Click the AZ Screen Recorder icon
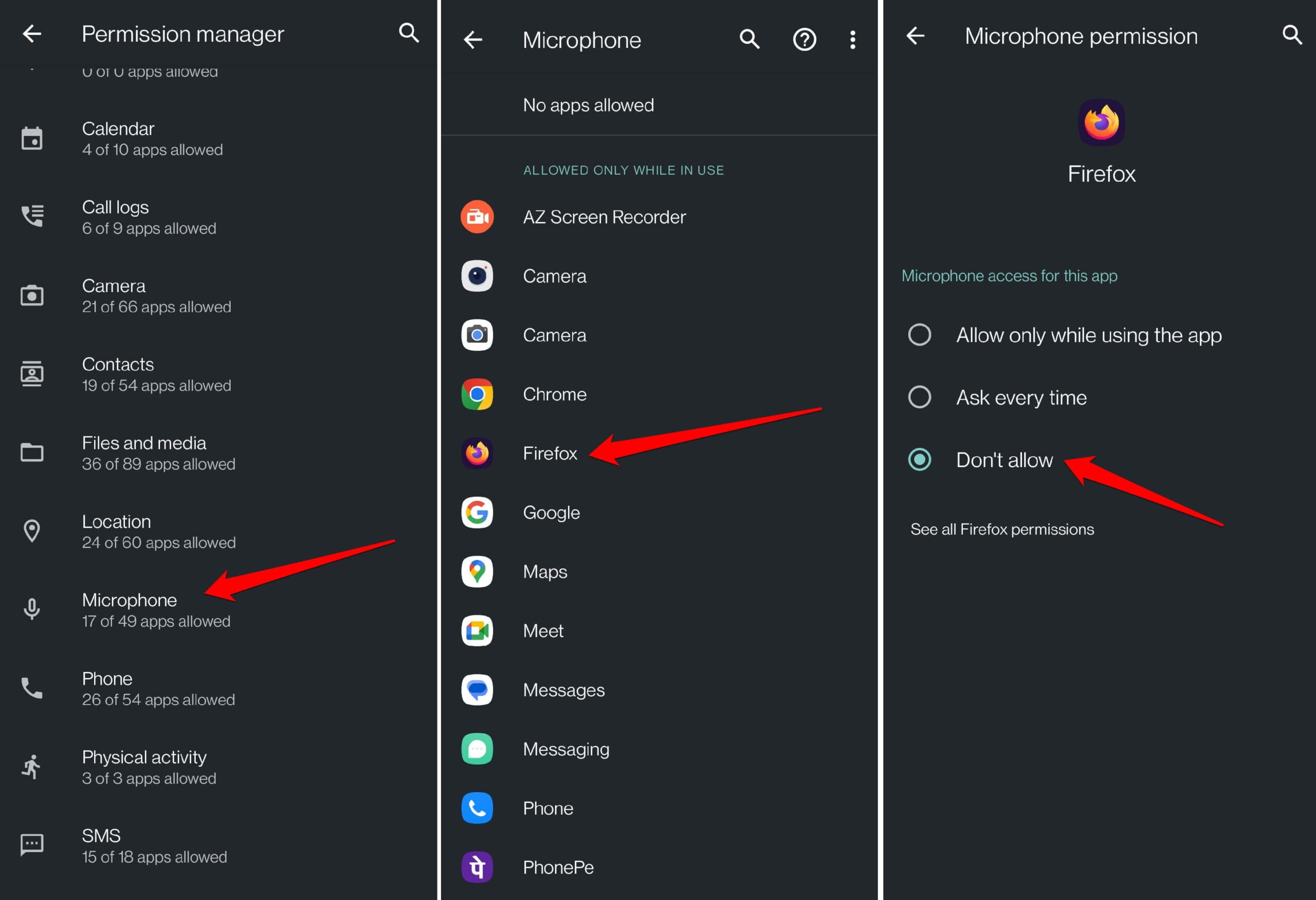1316x900 pixels. click(477, 217)
